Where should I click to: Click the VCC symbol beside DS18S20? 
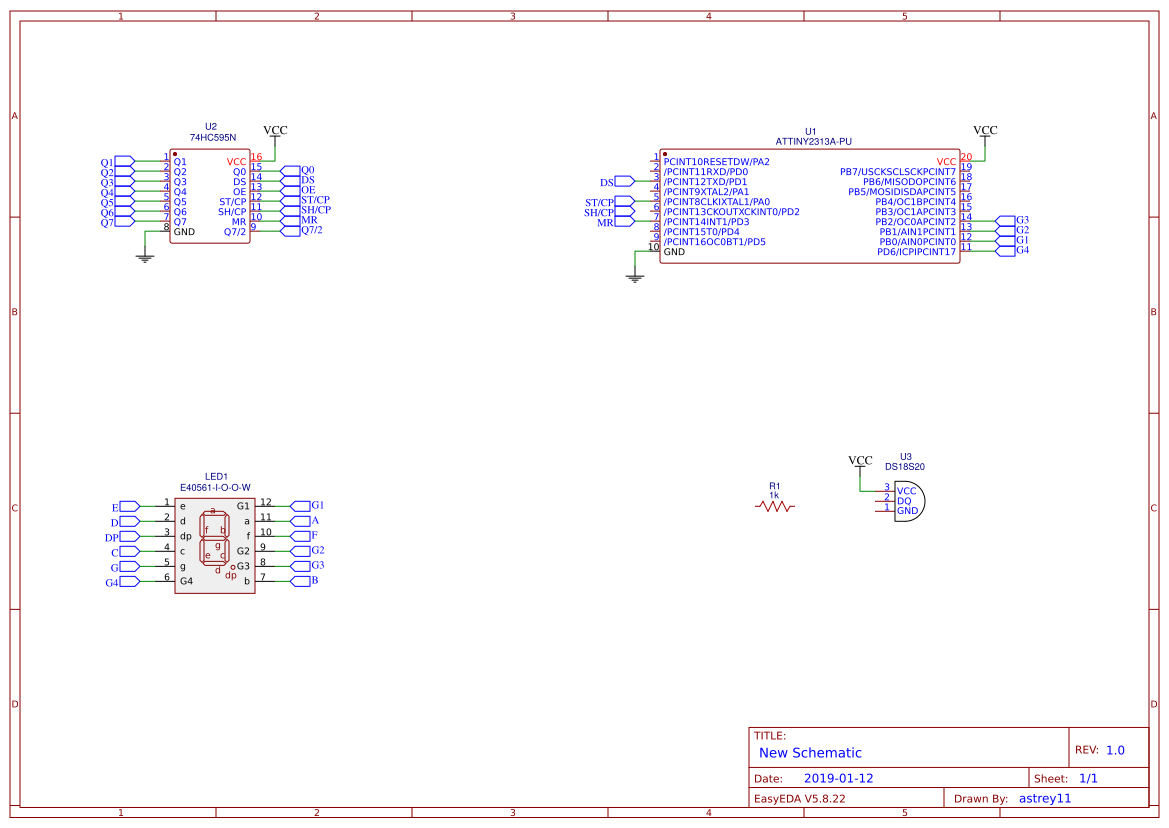(858, 460)
